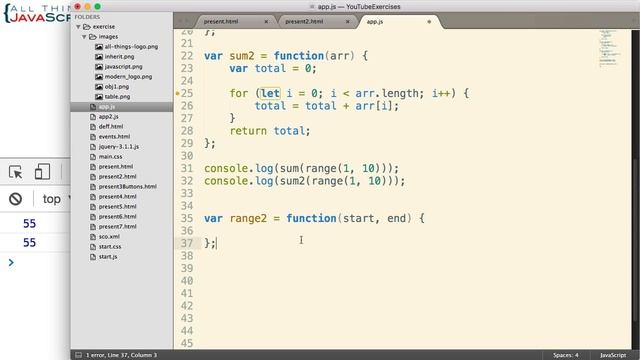
Task: Click the 'var range2' function declaration line
Action: pyautogui.click(x=314, y=218)
